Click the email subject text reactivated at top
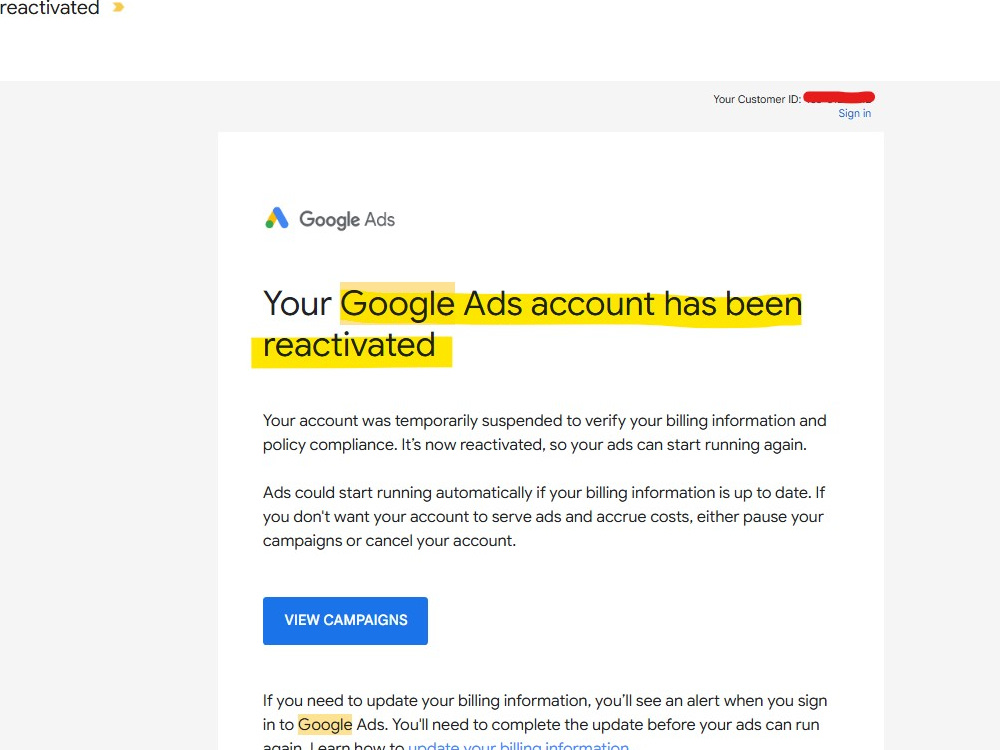Image resolution: width=1000 pixels, height=750 pixels. tap(50, 8)
